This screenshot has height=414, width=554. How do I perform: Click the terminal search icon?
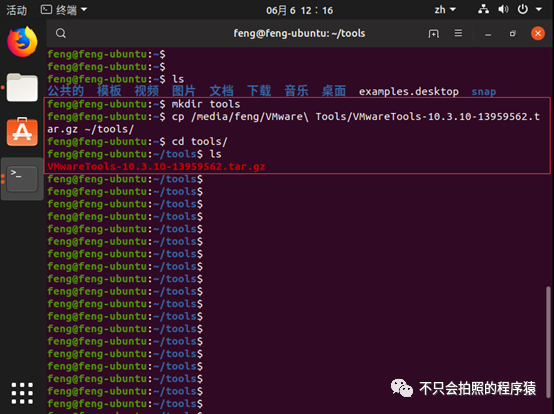pyautogui.click(x=61, y=33)
